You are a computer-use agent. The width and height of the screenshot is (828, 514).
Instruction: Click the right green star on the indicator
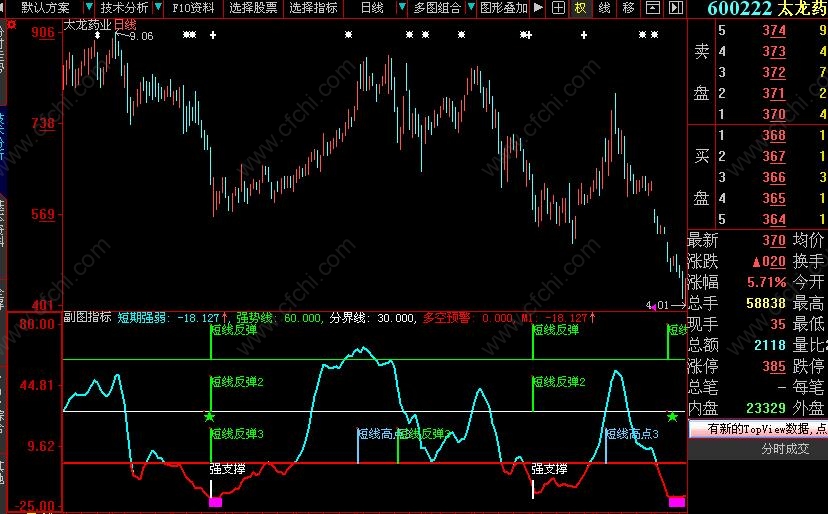coord(672,417)
